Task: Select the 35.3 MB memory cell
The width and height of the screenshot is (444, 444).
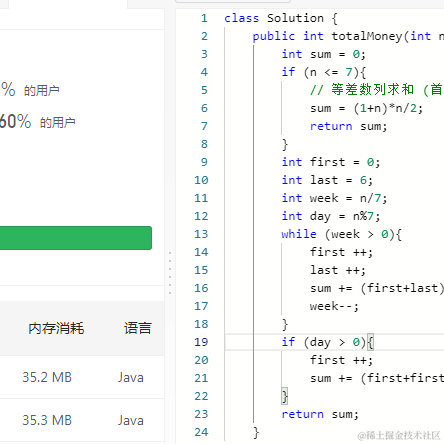Action: click(47, 420)
